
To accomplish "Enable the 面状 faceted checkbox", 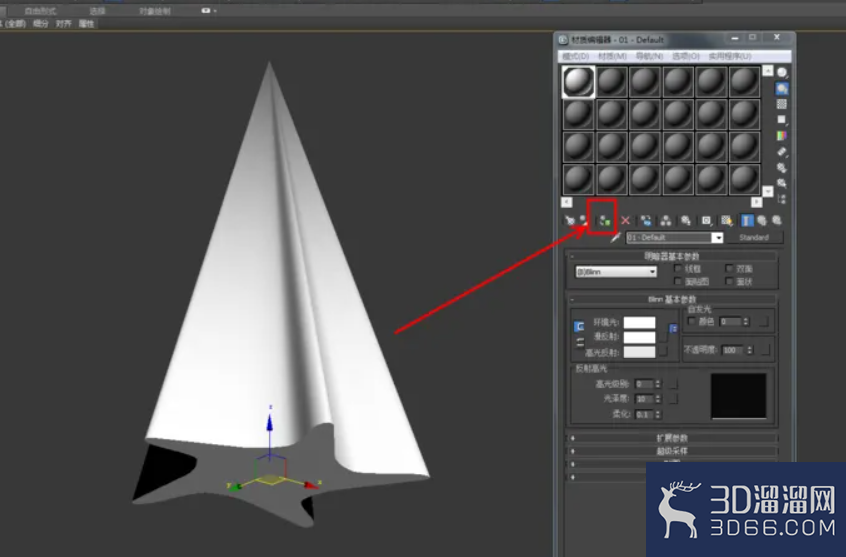I will click(x=729, y=281).
